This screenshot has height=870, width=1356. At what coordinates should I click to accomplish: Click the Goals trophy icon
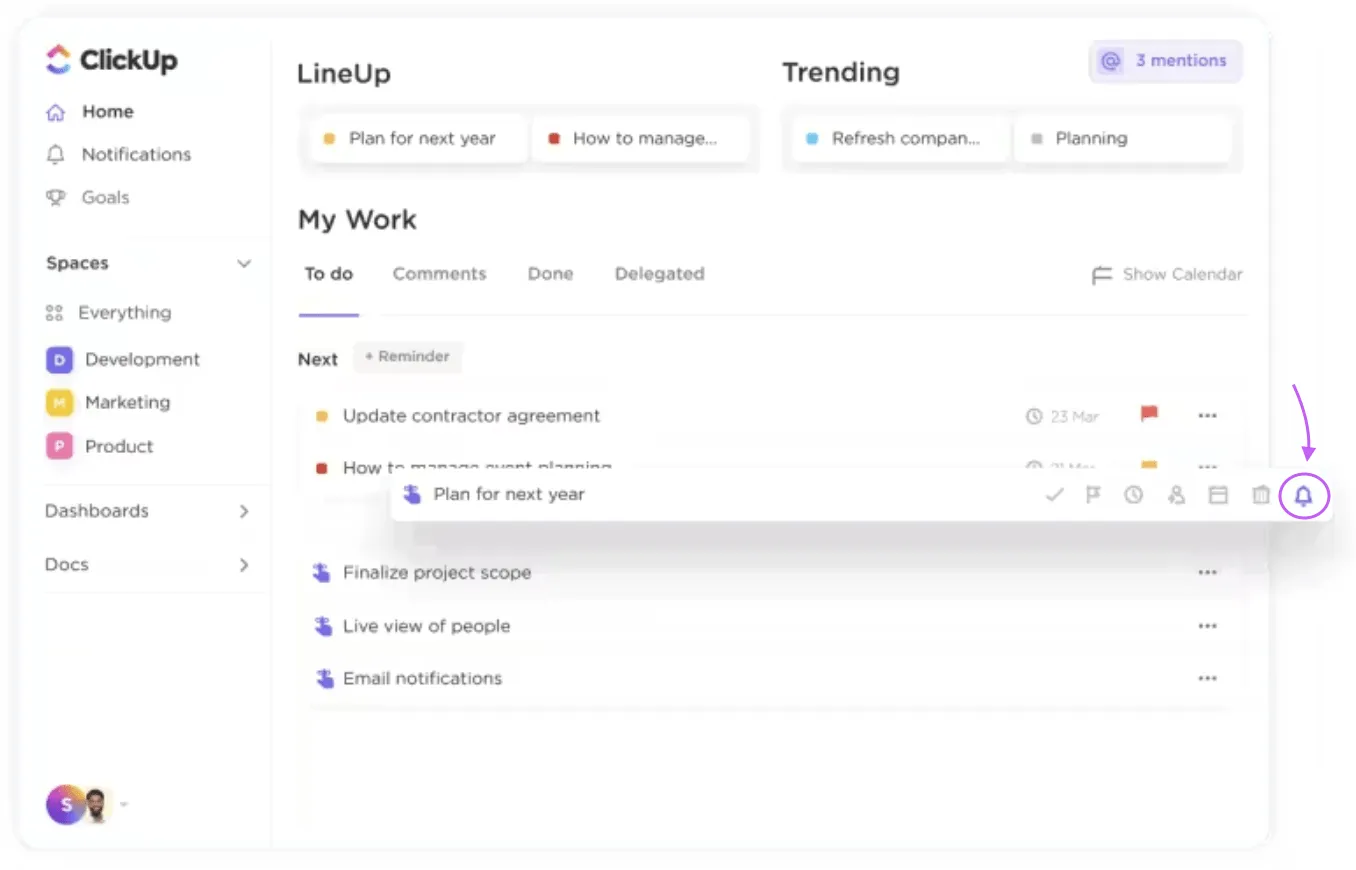point(56,198)
